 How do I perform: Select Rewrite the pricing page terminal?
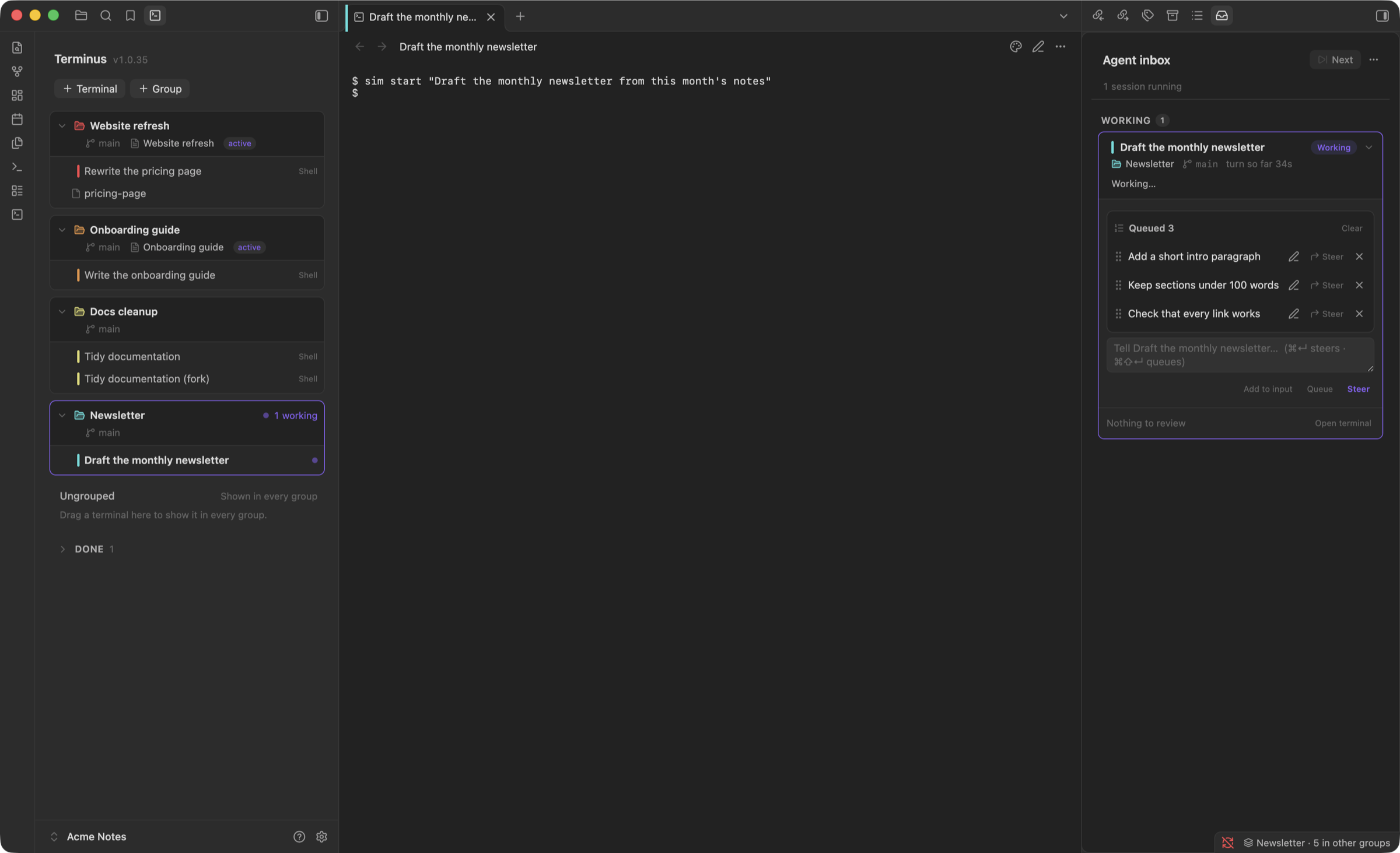tap(187, 171)
